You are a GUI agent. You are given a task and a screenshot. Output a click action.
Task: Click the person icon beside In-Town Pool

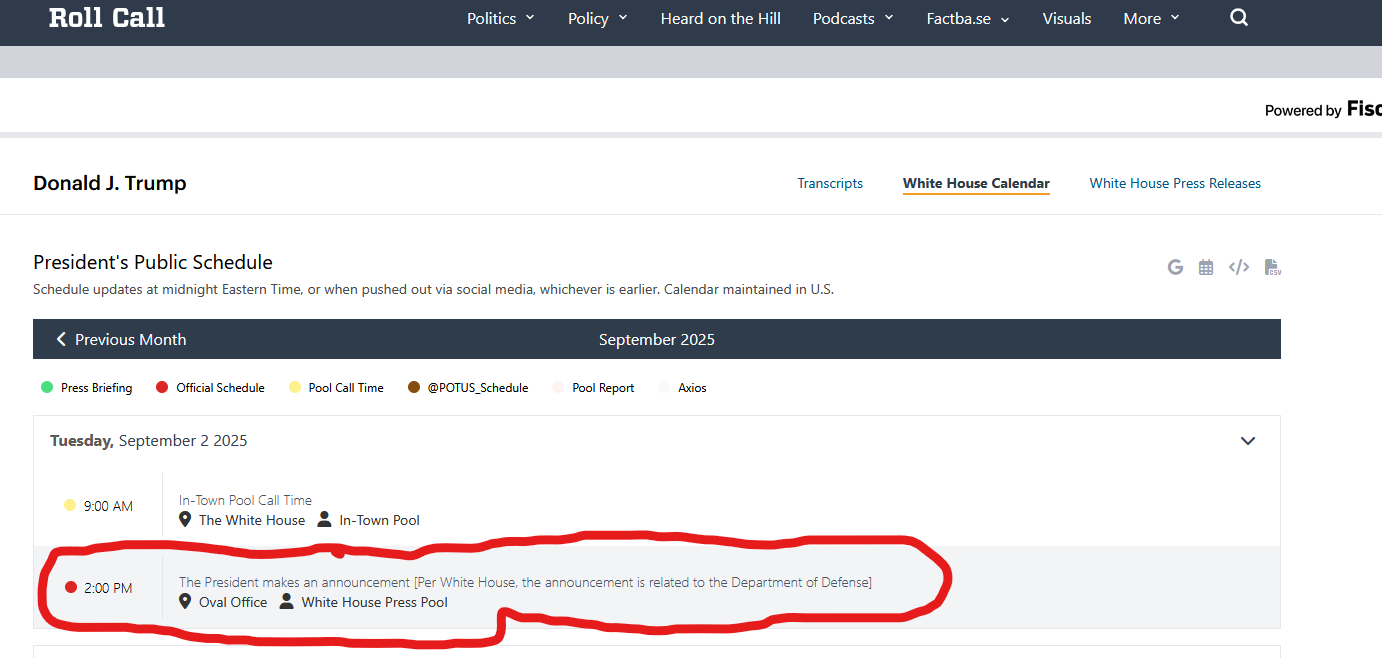324,520
